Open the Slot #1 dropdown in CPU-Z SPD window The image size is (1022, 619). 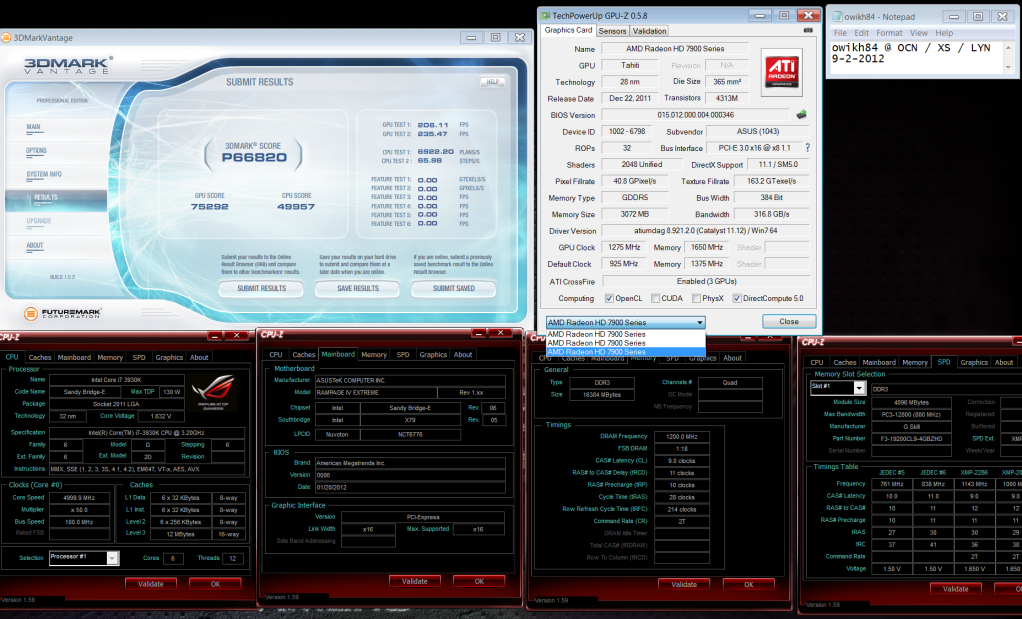[859, 388]
